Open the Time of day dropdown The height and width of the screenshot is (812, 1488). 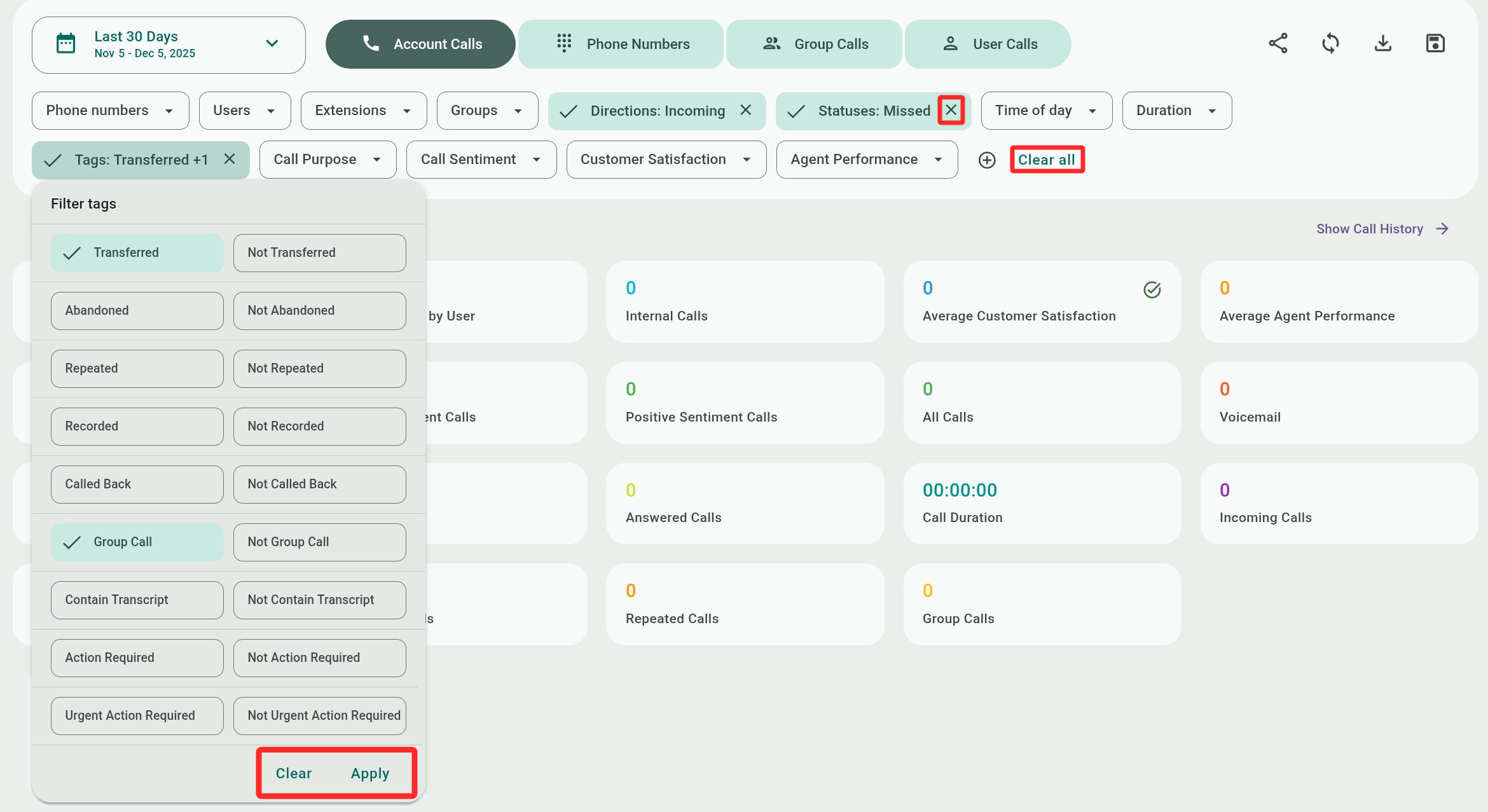tap(1045, 111)
